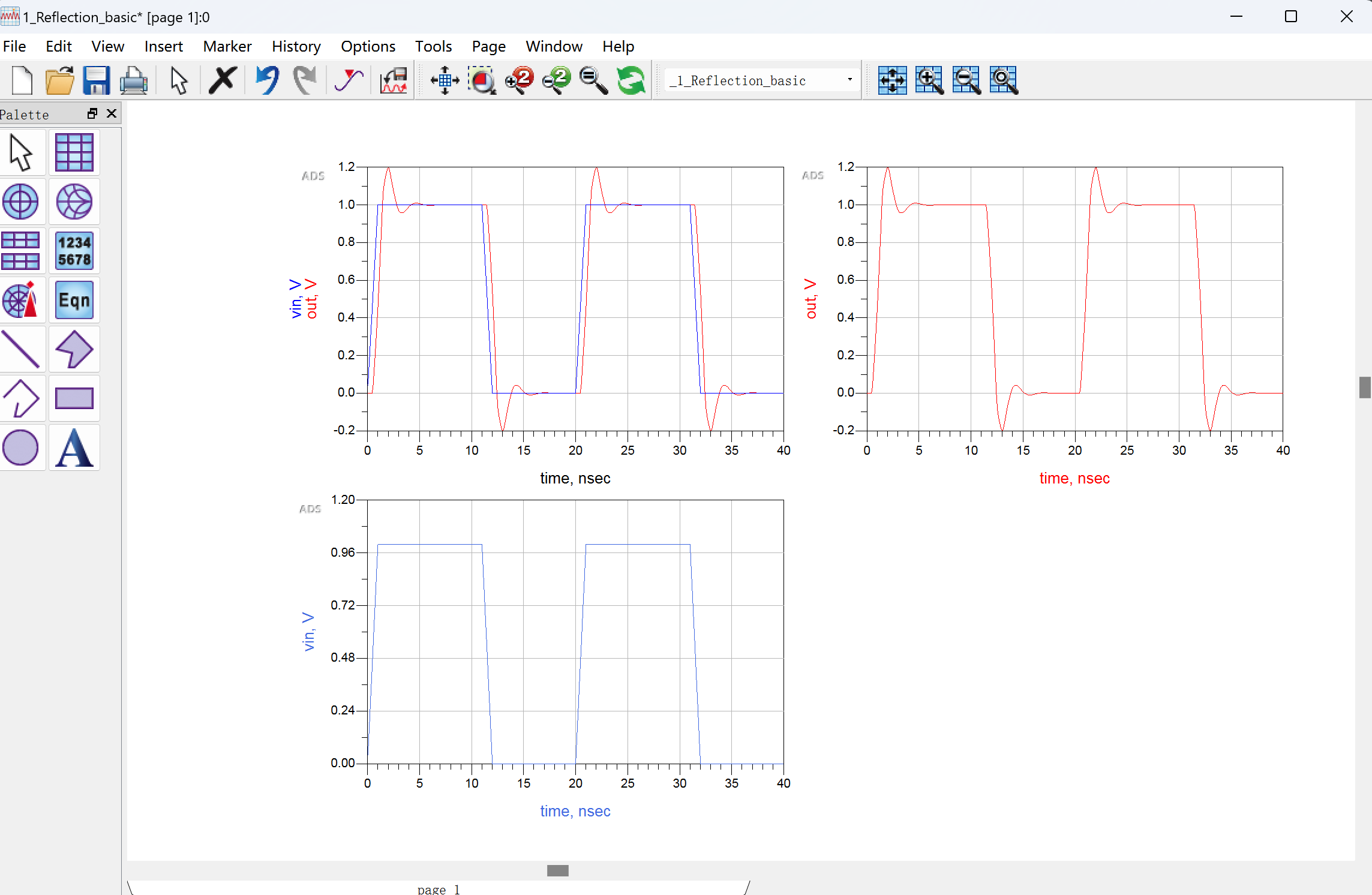Screen dimensions: 1372x895
Task: Select the page 1 tab
Action: 439,888
